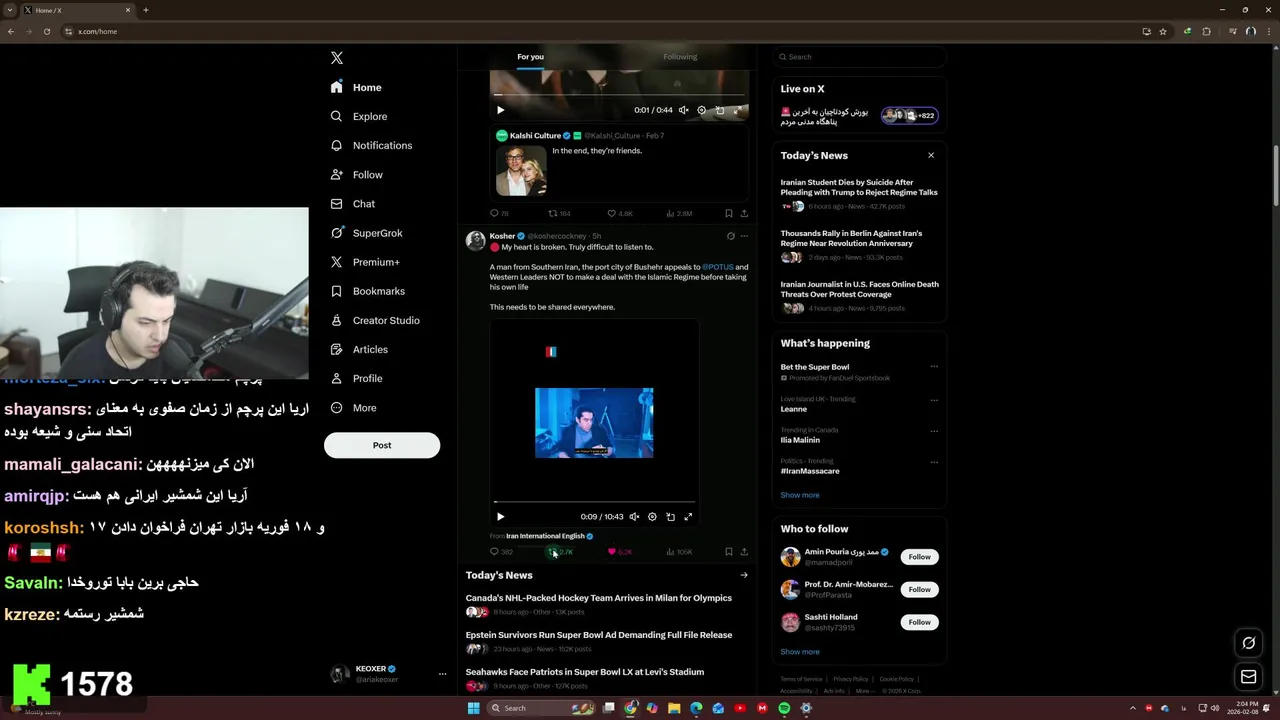This screenshot has height=720, width=1280.
Task: Open the more options menu on Kosher's post
Action: coord(744,236)
